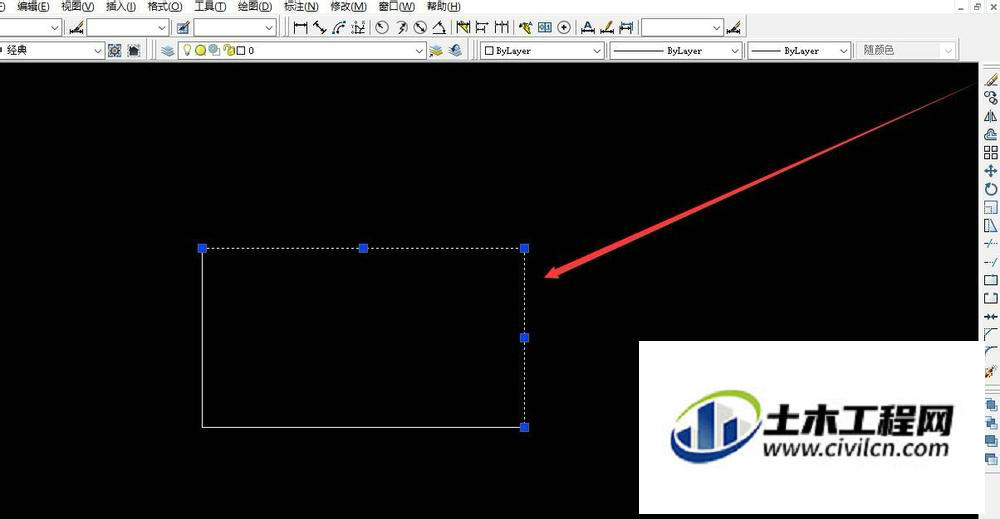Select the Ordinate dimension tool
The image size is (1000, 519).
tap(358, 27)
